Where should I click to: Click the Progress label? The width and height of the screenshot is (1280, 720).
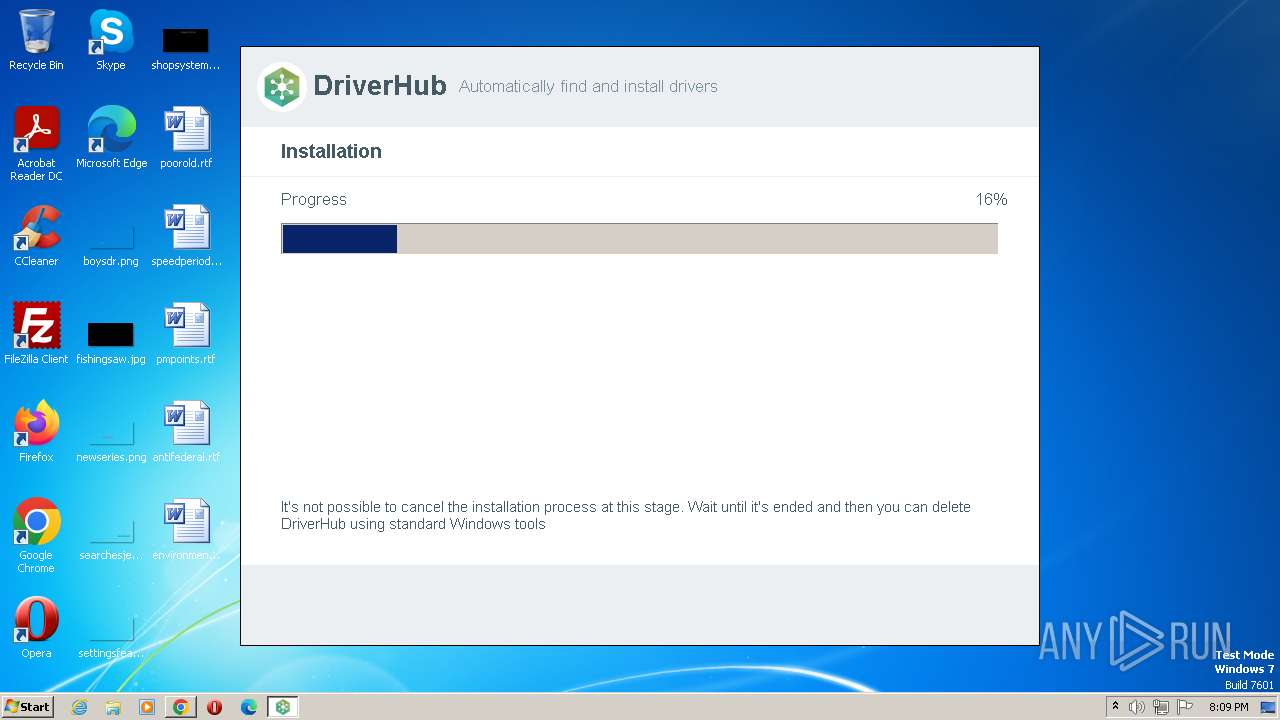pyautogui.click(x=314, y=200)
